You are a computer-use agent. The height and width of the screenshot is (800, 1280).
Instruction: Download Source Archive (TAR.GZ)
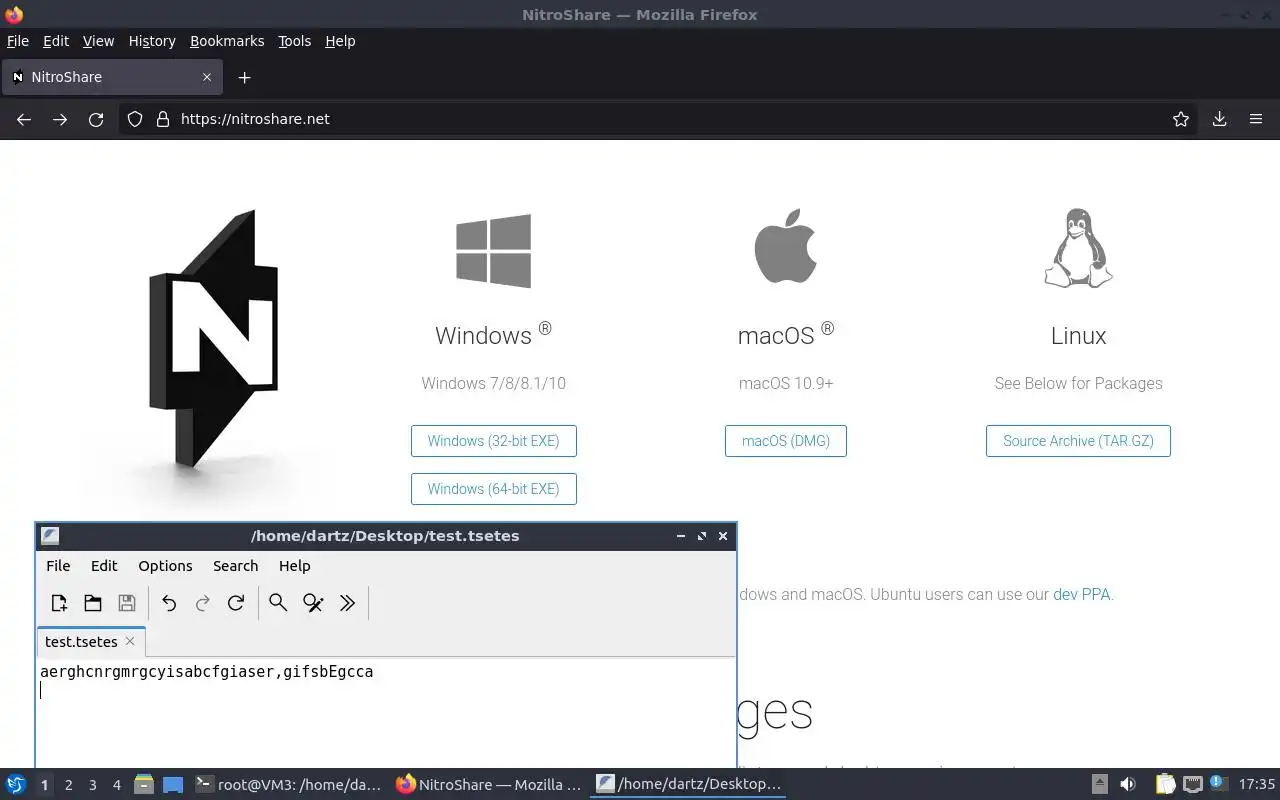click(x=1078, y=441)
